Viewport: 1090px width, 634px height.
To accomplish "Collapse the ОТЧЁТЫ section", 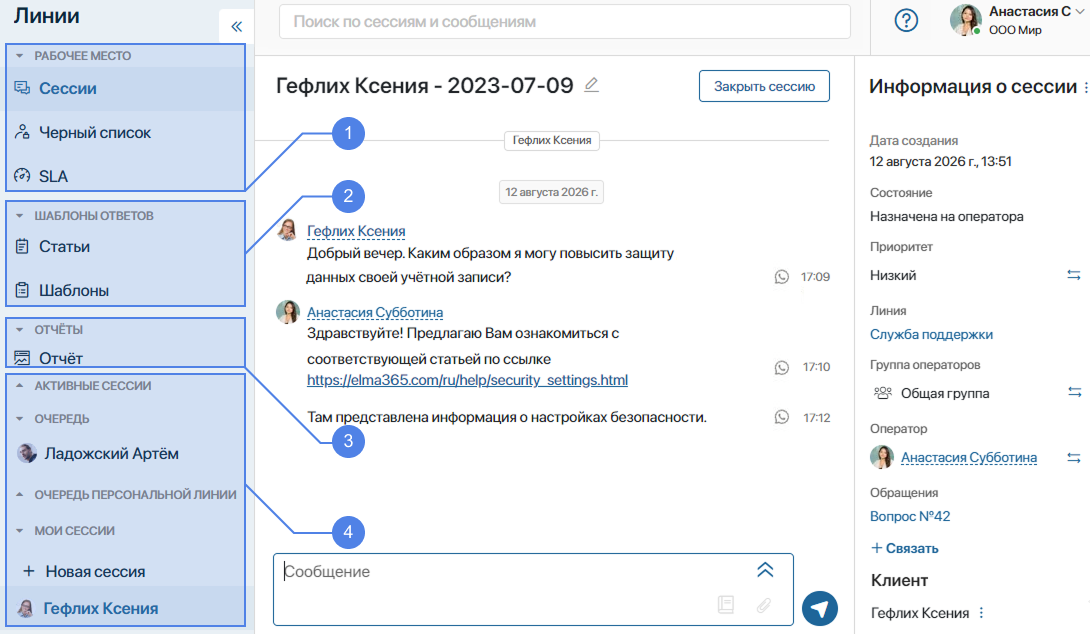I will 19,330.
